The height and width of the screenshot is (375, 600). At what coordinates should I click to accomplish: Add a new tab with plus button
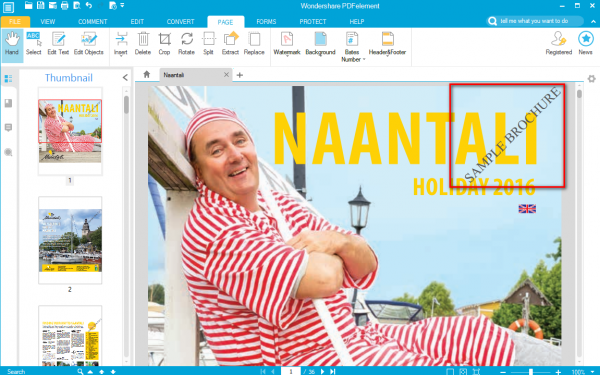(240, 75)
